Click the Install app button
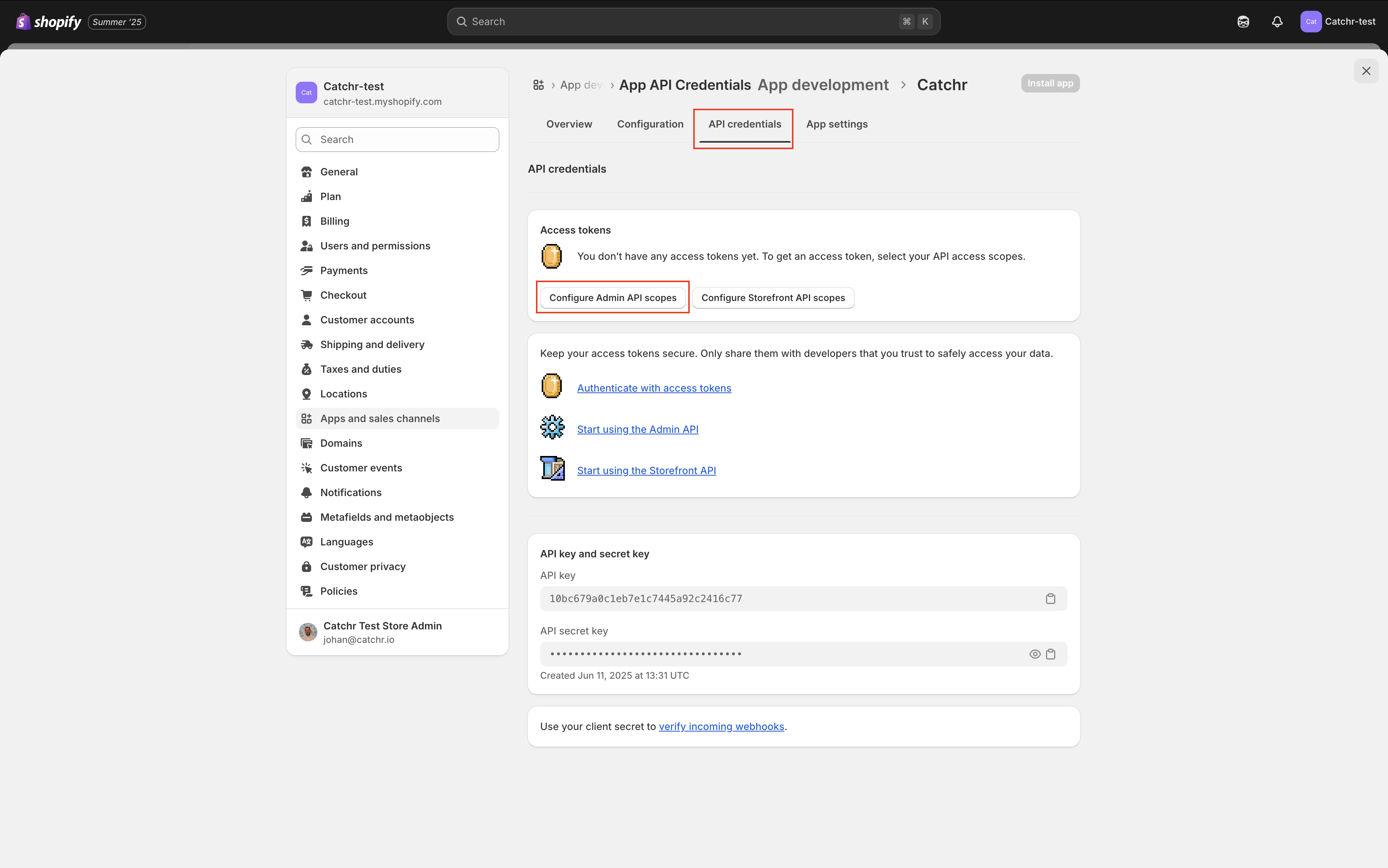 (x=1050, y=83)
